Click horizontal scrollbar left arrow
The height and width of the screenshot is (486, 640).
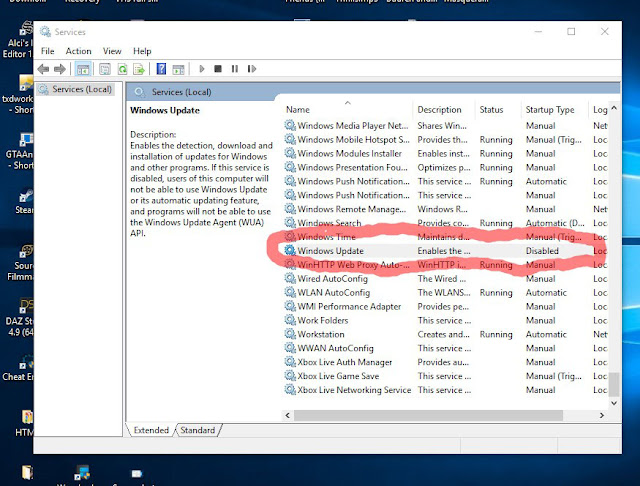click(287, 415)
